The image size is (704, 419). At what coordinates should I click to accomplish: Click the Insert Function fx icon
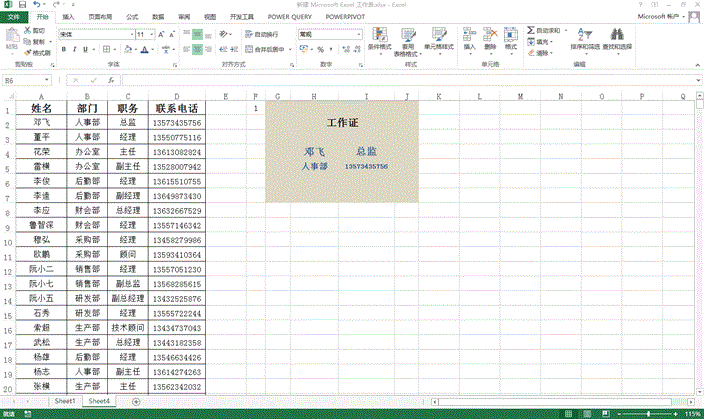click(109, 80)
